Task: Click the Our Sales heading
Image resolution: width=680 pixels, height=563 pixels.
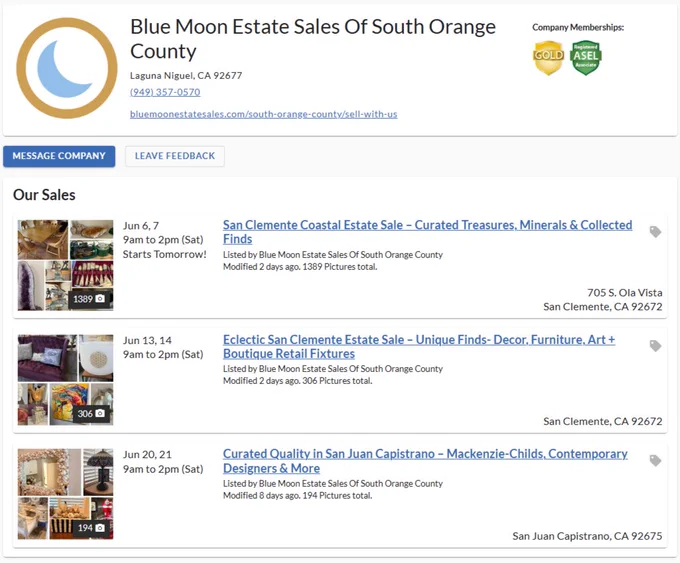Action: [44, 195]
